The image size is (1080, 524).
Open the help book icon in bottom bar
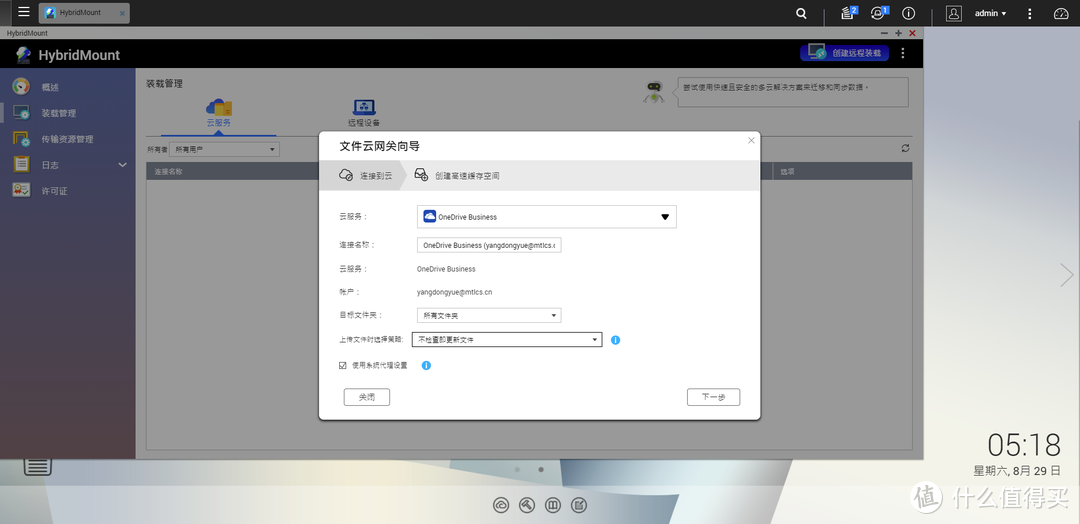[x=553, y=505]
